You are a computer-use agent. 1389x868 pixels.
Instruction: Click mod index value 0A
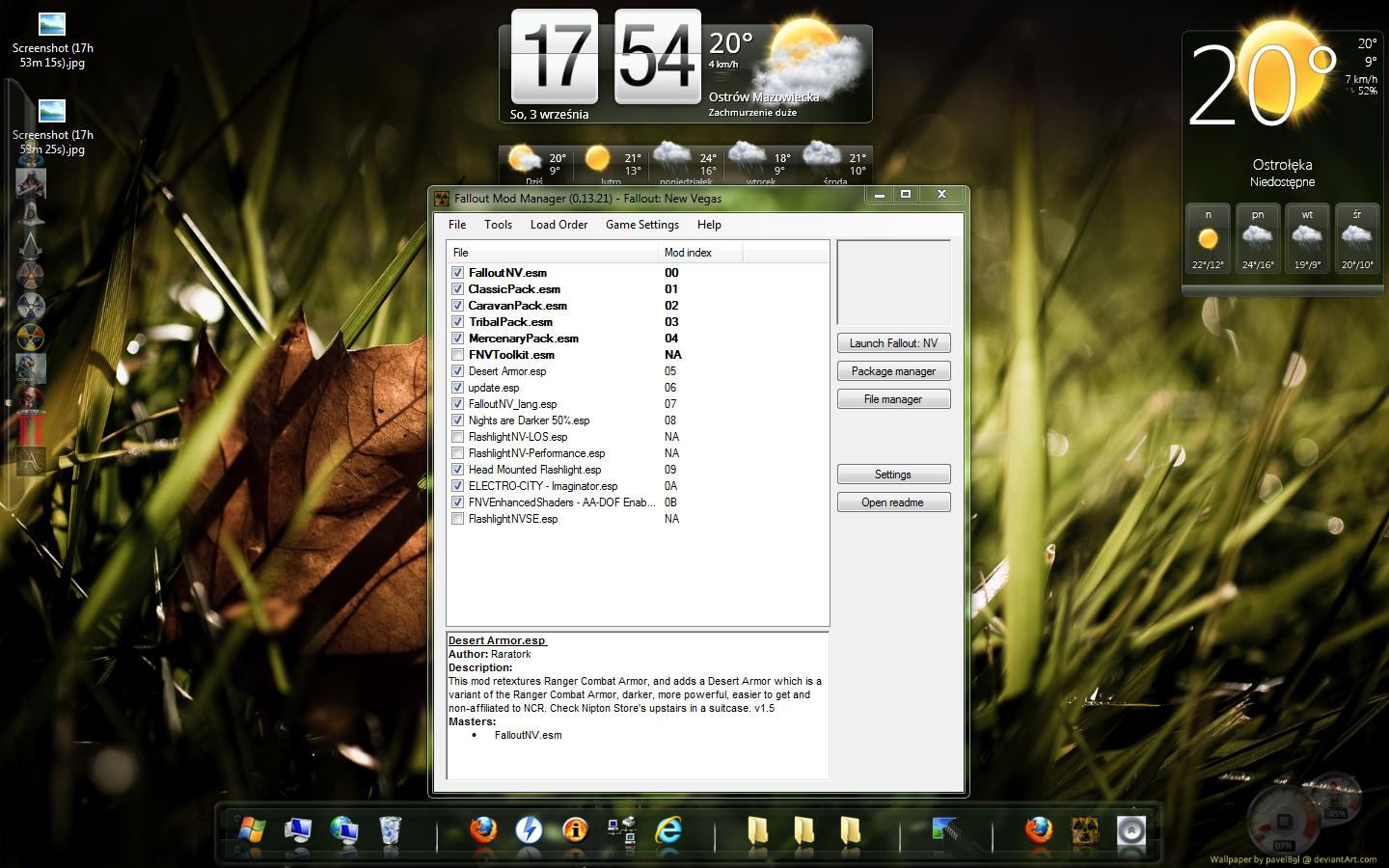670,486
